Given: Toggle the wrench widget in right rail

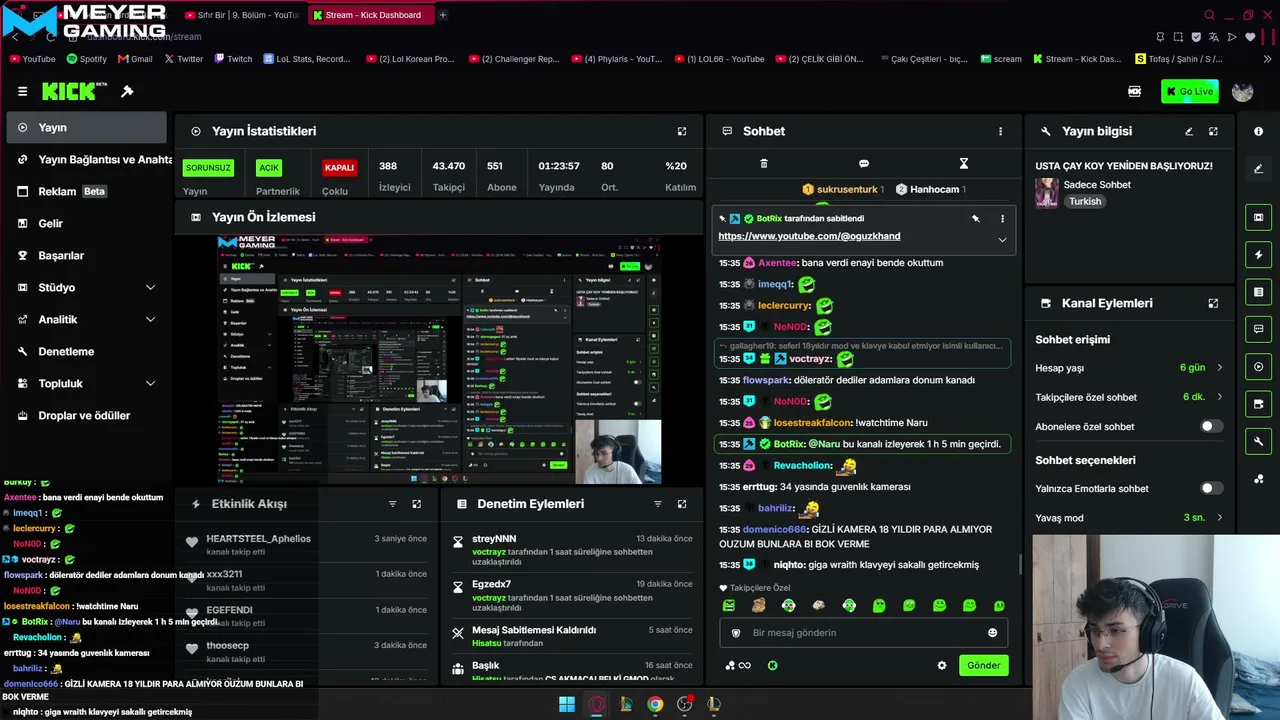Looking at the screenshot, I should point(1258,441).
